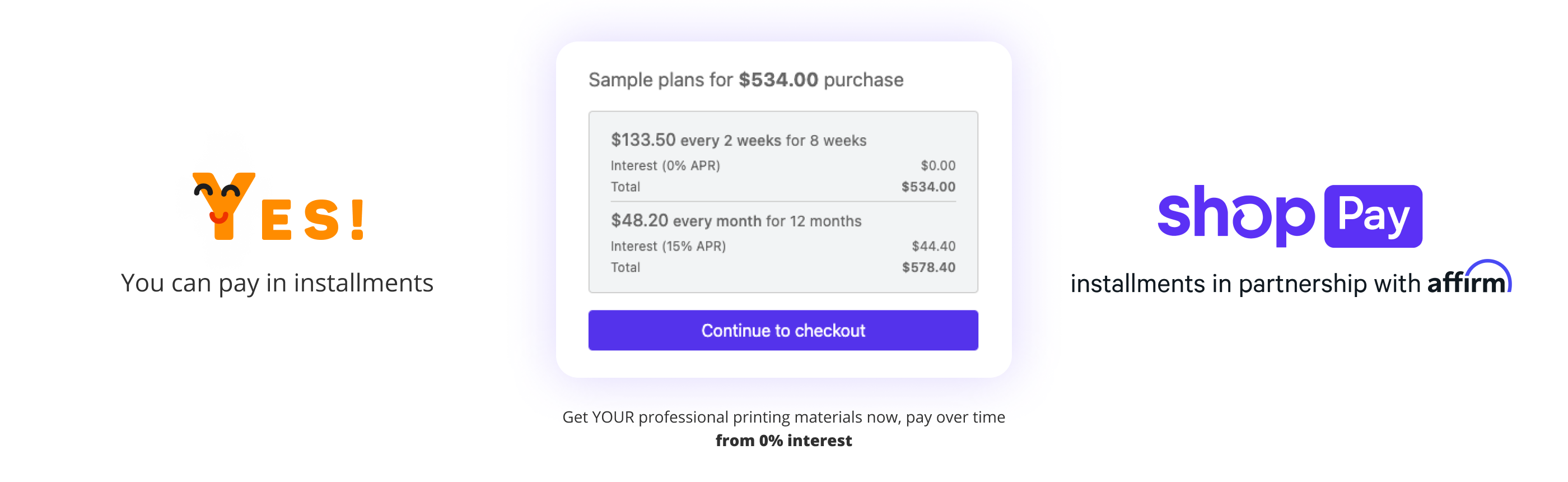Click the Interest (15% APR) label

[668, 246]
